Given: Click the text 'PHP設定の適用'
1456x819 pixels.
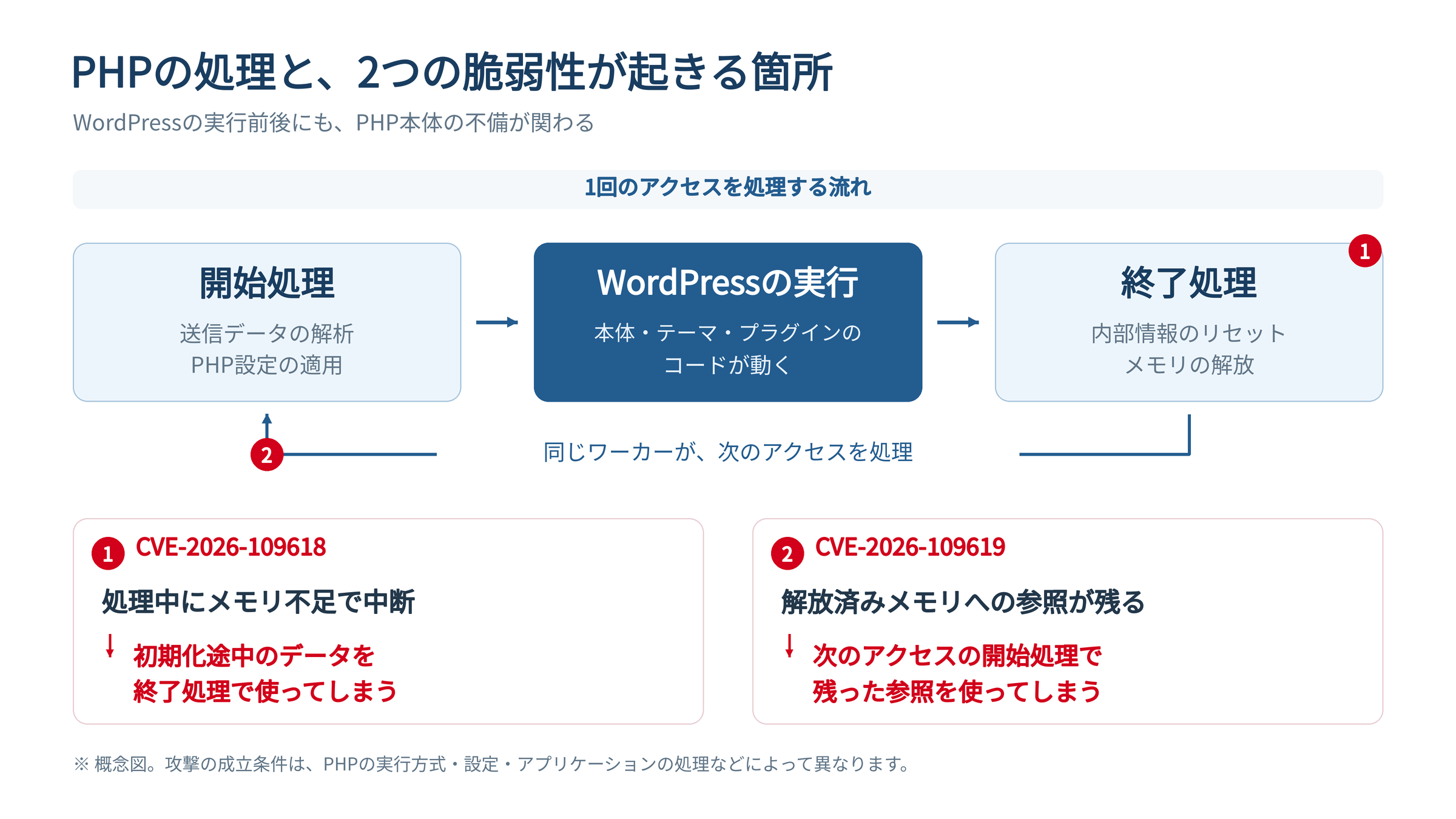Looking at the screenshot, I should pyautogui.click(x=267, y=365).
